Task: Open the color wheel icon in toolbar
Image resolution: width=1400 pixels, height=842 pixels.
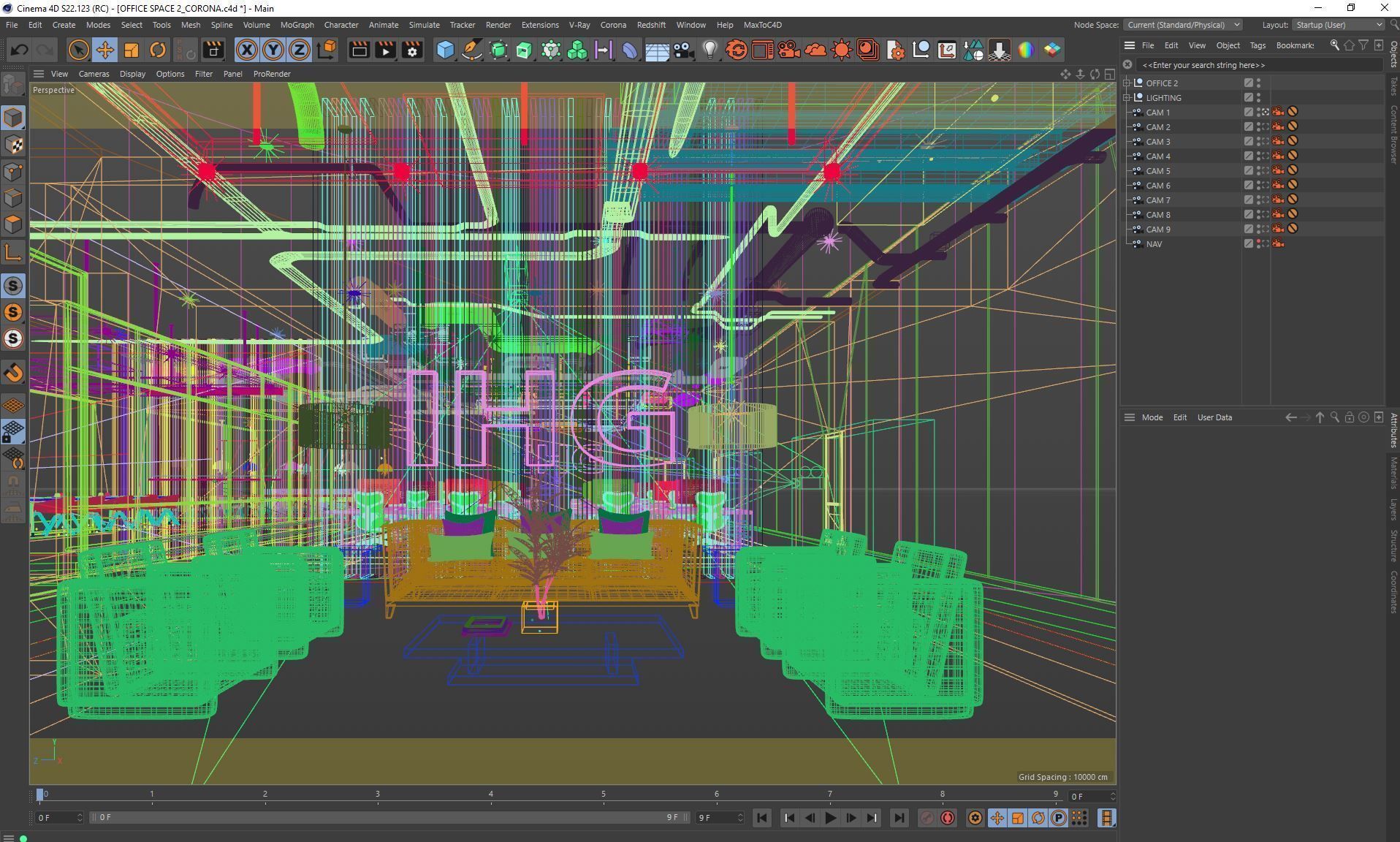Action: (1026, 50)
